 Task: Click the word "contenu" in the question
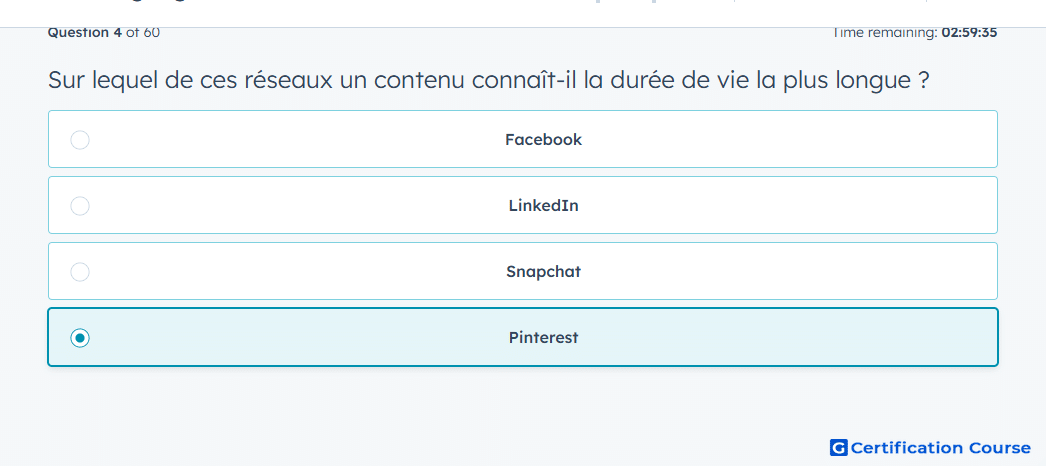420,81
